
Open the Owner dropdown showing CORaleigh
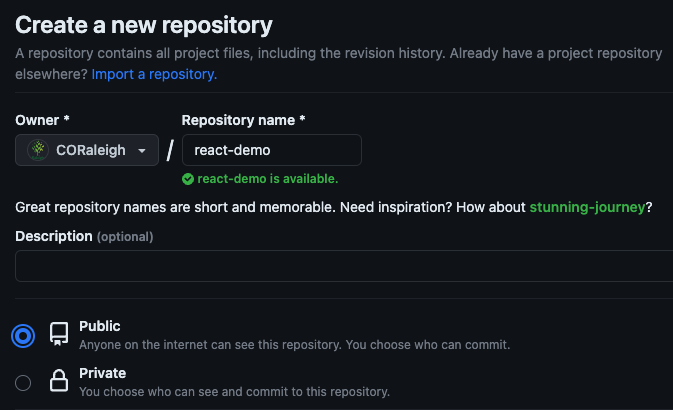[87, 150]
